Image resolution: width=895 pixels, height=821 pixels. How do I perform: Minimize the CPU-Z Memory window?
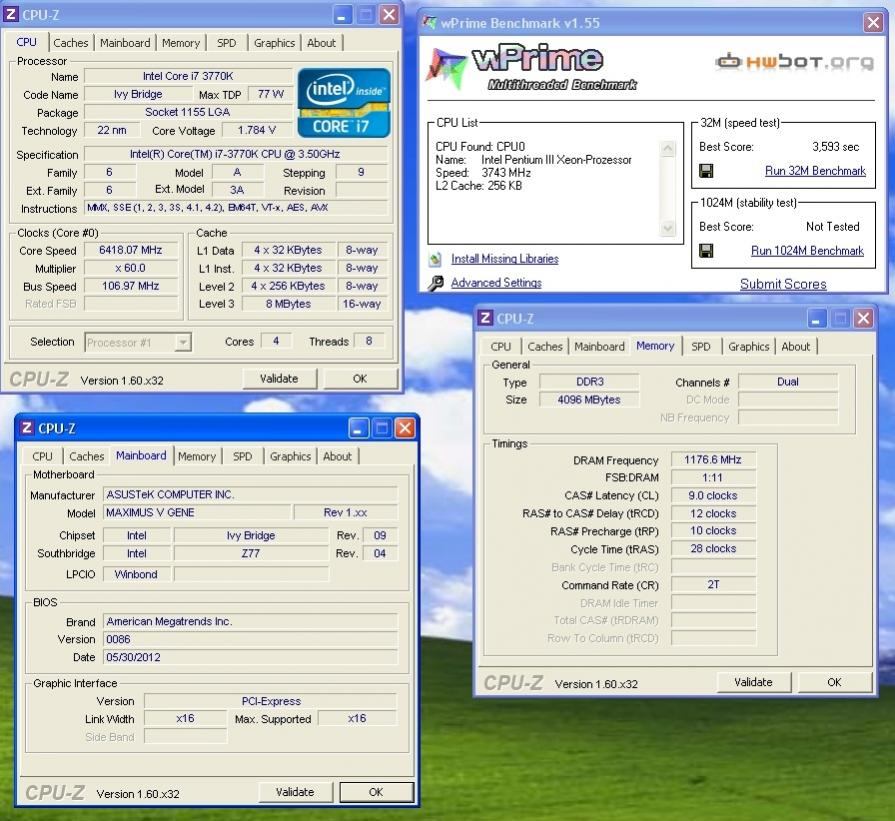(817, 318)
